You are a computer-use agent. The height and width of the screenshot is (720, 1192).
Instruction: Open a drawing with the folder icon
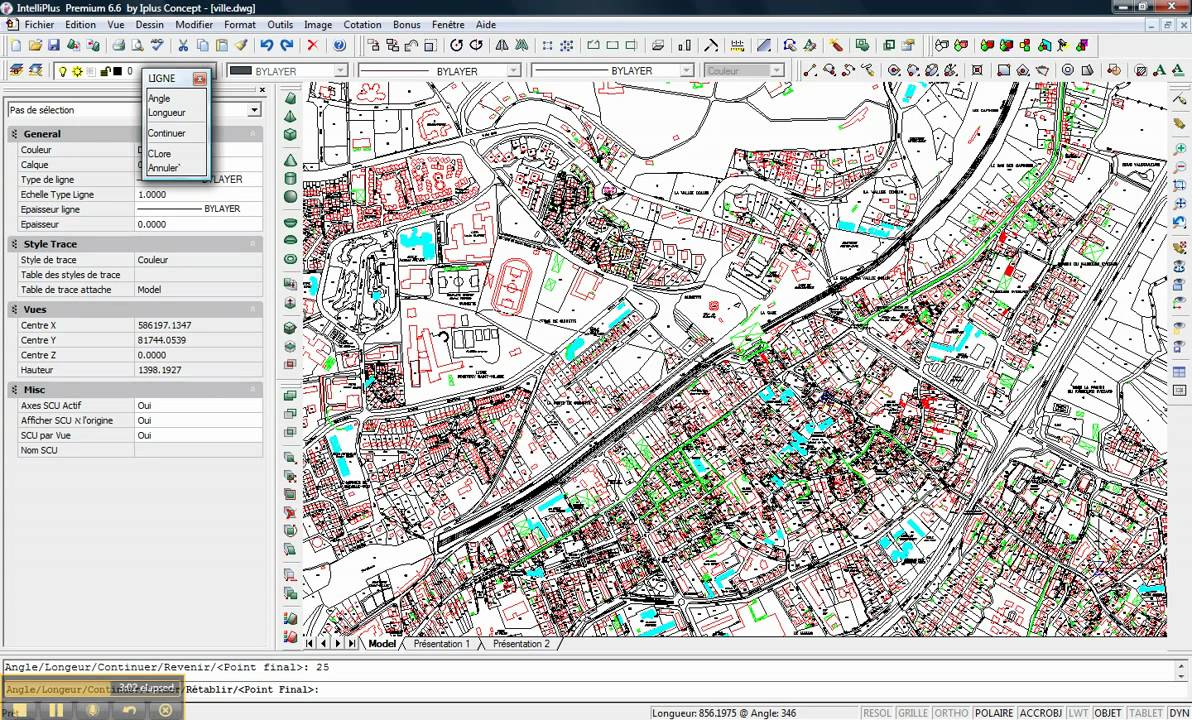click(x=35, y=46)
